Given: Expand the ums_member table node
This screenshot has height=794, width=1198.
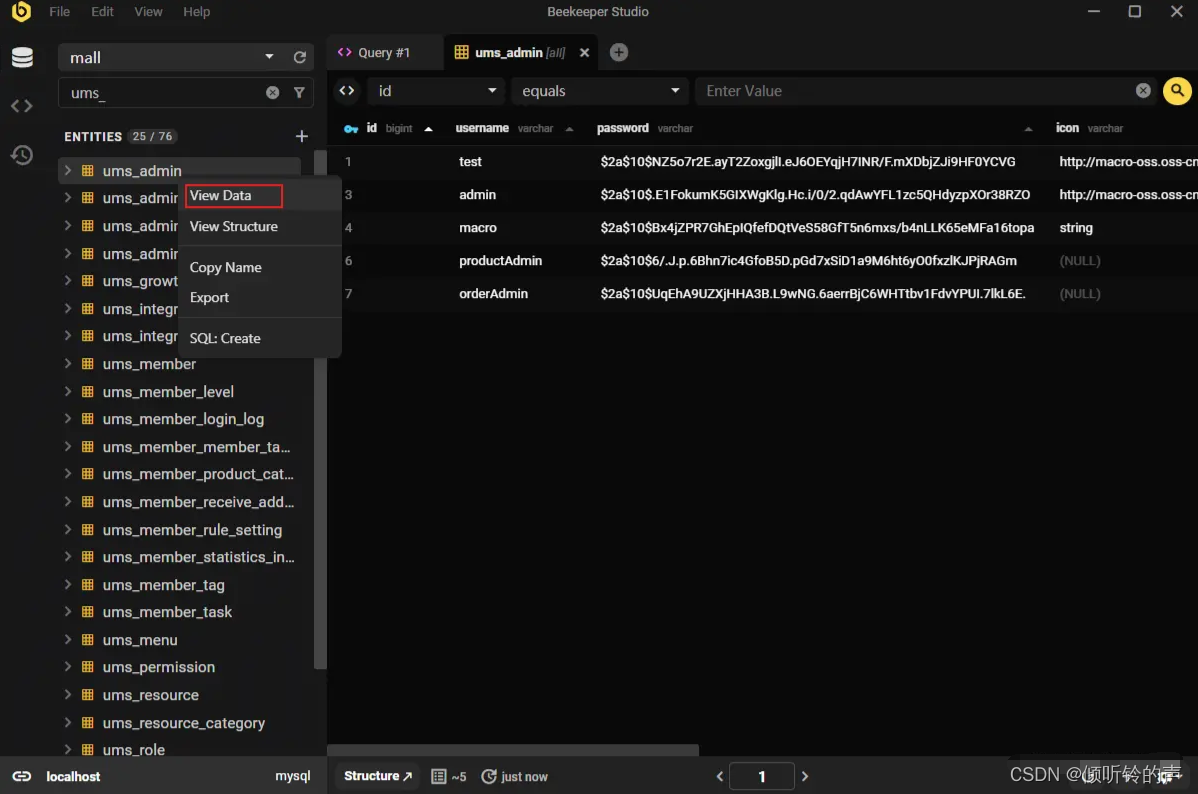Looking at the screenshot, I should coord(67,364).
